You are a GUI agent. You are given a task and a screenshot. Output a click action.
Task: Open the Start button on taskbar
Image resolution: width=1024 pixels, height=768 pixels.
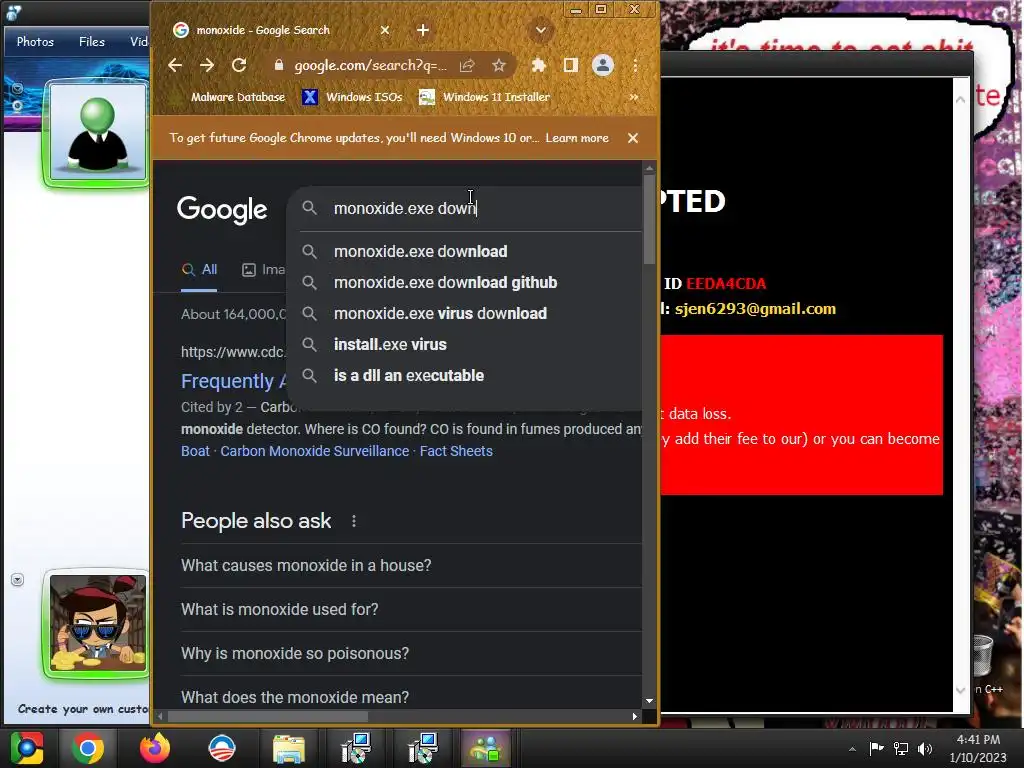[x=27, y=748]
